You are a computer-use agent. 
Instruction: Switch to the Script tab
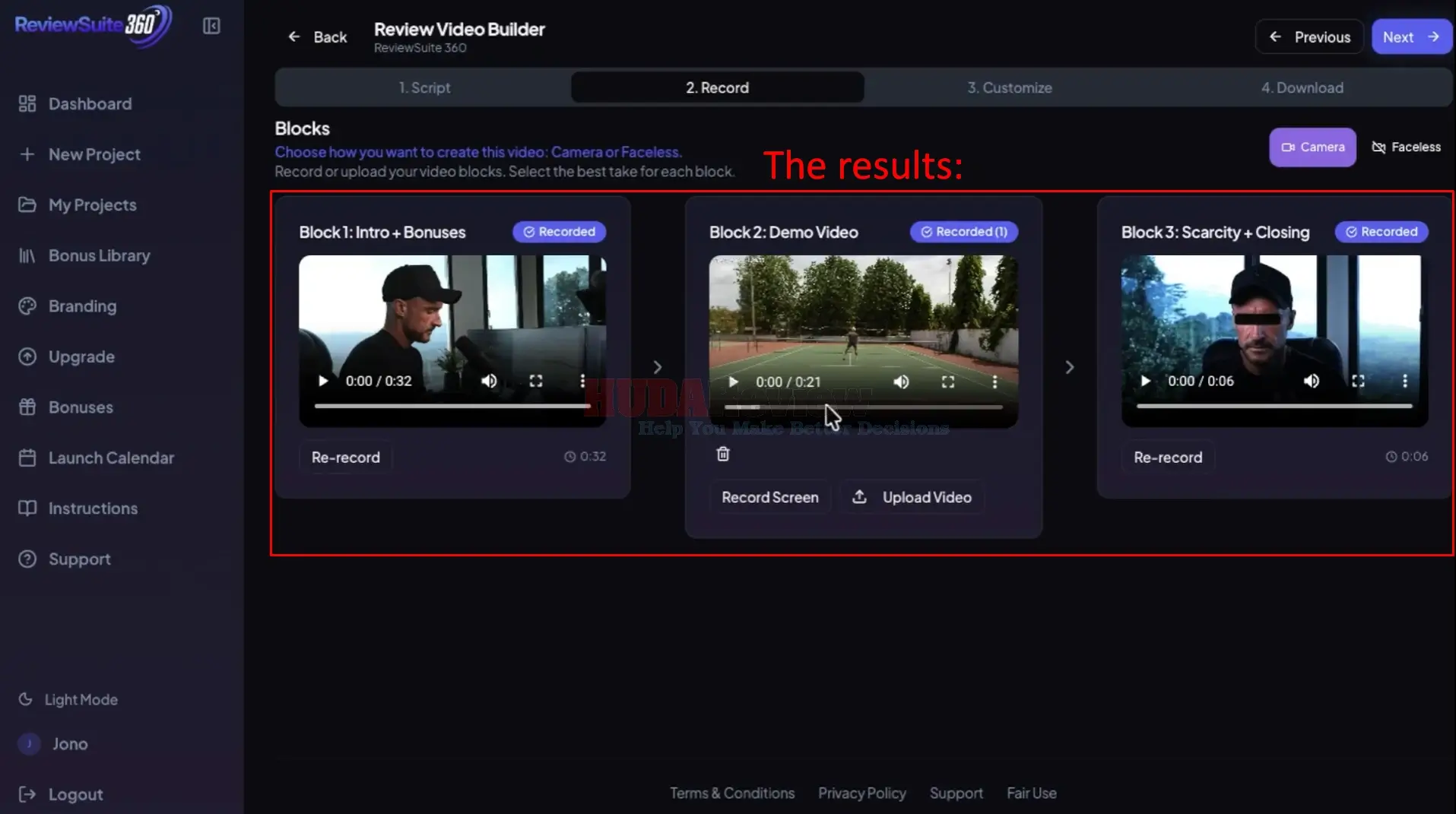click(424, 87)
